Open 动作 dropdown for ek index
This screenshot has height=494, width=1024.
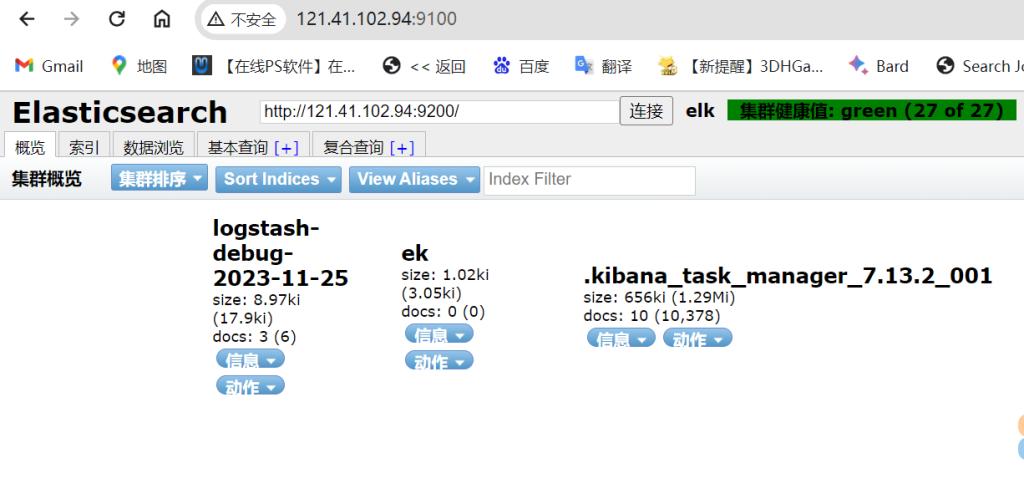pyautogui.click(x=439, y=361)
